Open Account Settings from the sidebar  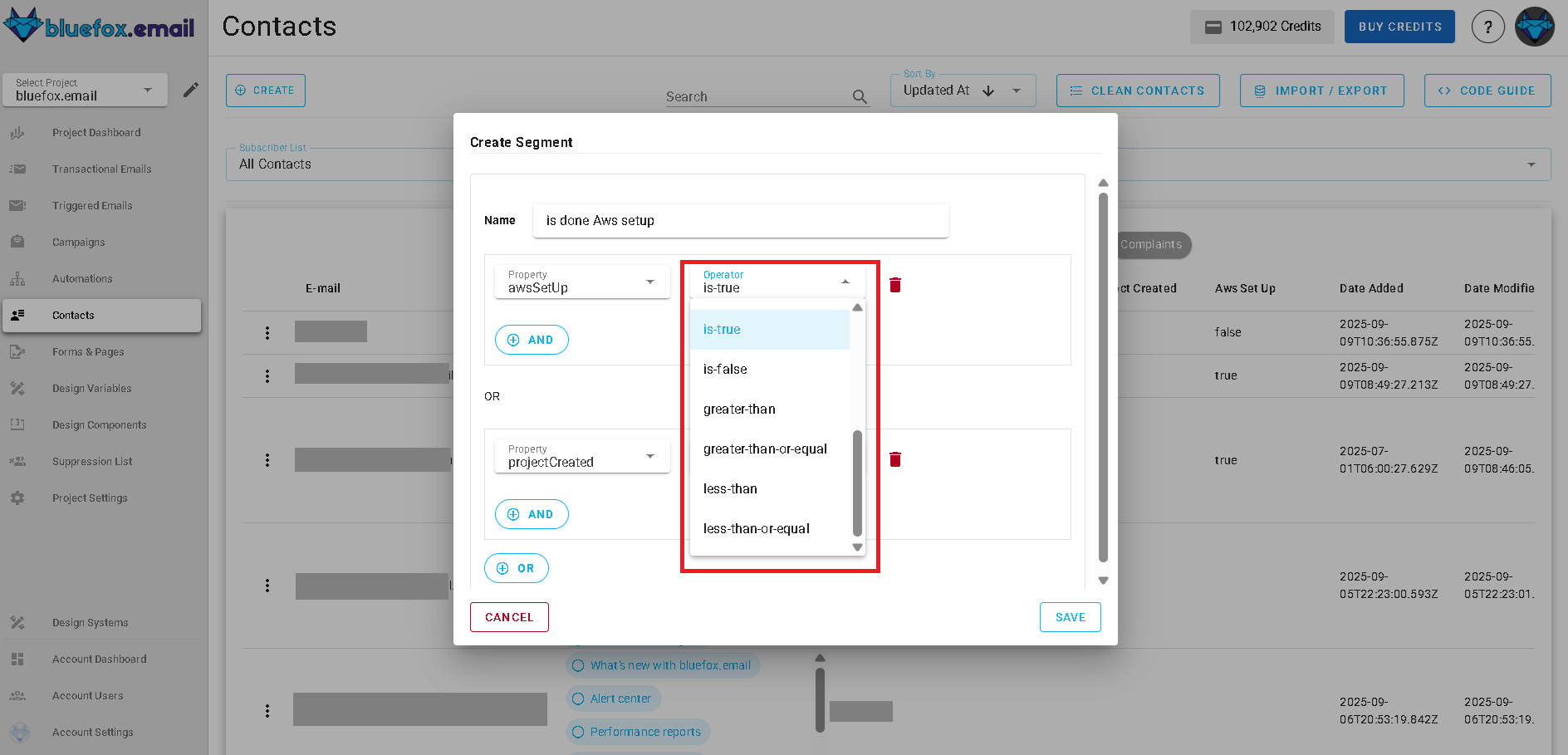click(92, 732)
